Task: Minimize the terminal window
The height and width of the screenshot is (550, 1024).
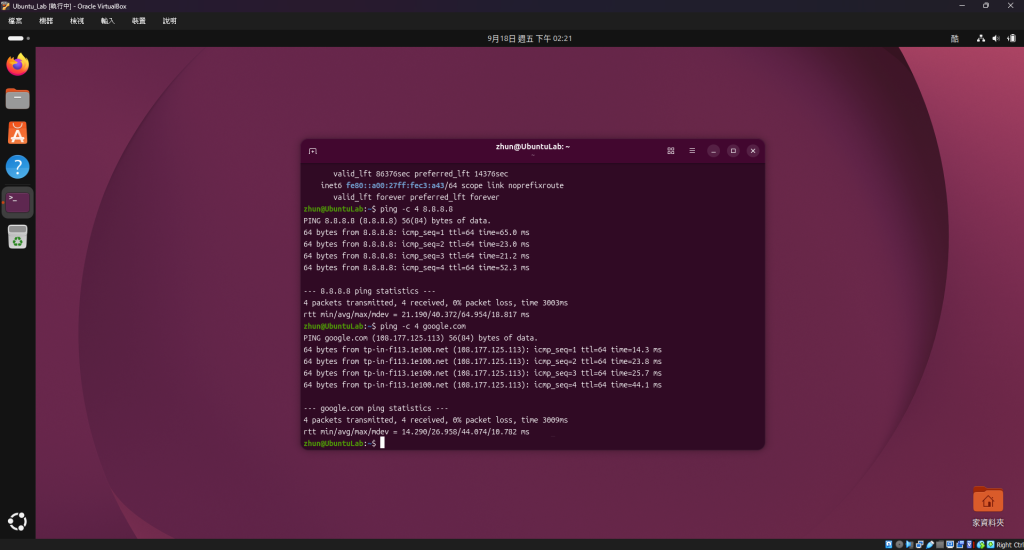Action: 713,151
